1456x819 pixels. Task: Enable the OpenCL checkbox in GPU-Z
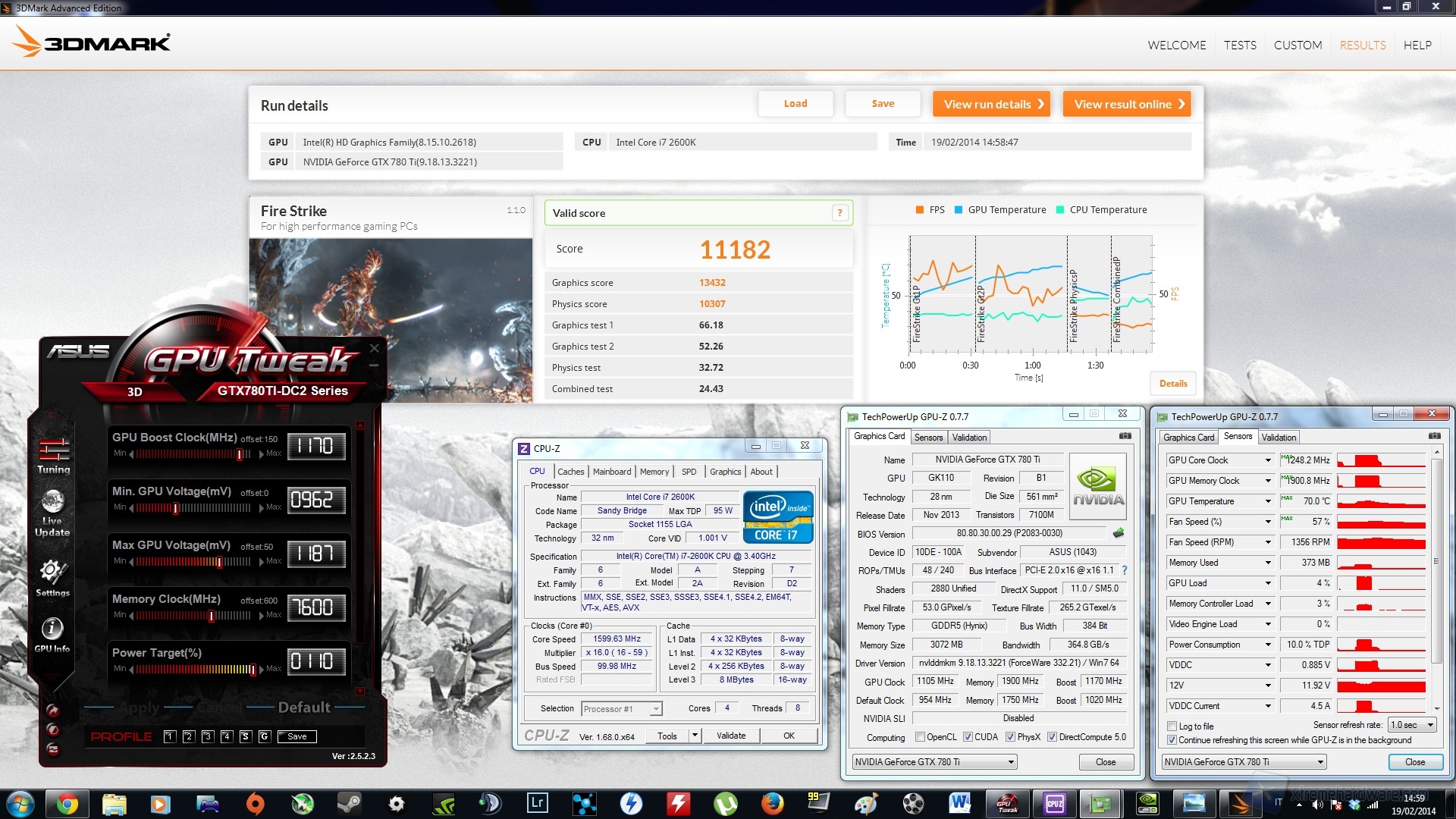click(x=920, y=737)
